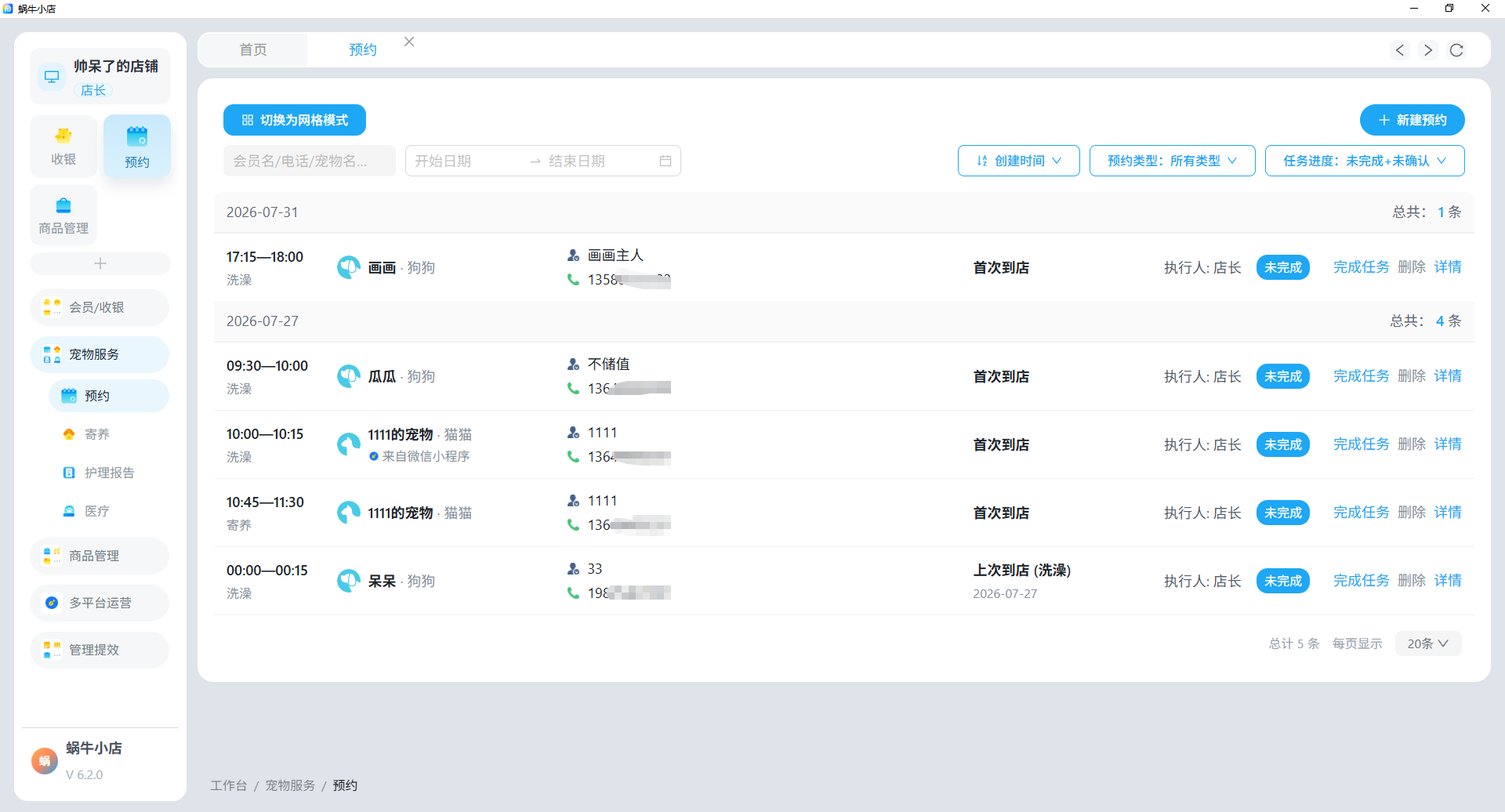
Task: Click 未完成 status badge on 10:45—11:30 row
Action: coord(1283,513)
